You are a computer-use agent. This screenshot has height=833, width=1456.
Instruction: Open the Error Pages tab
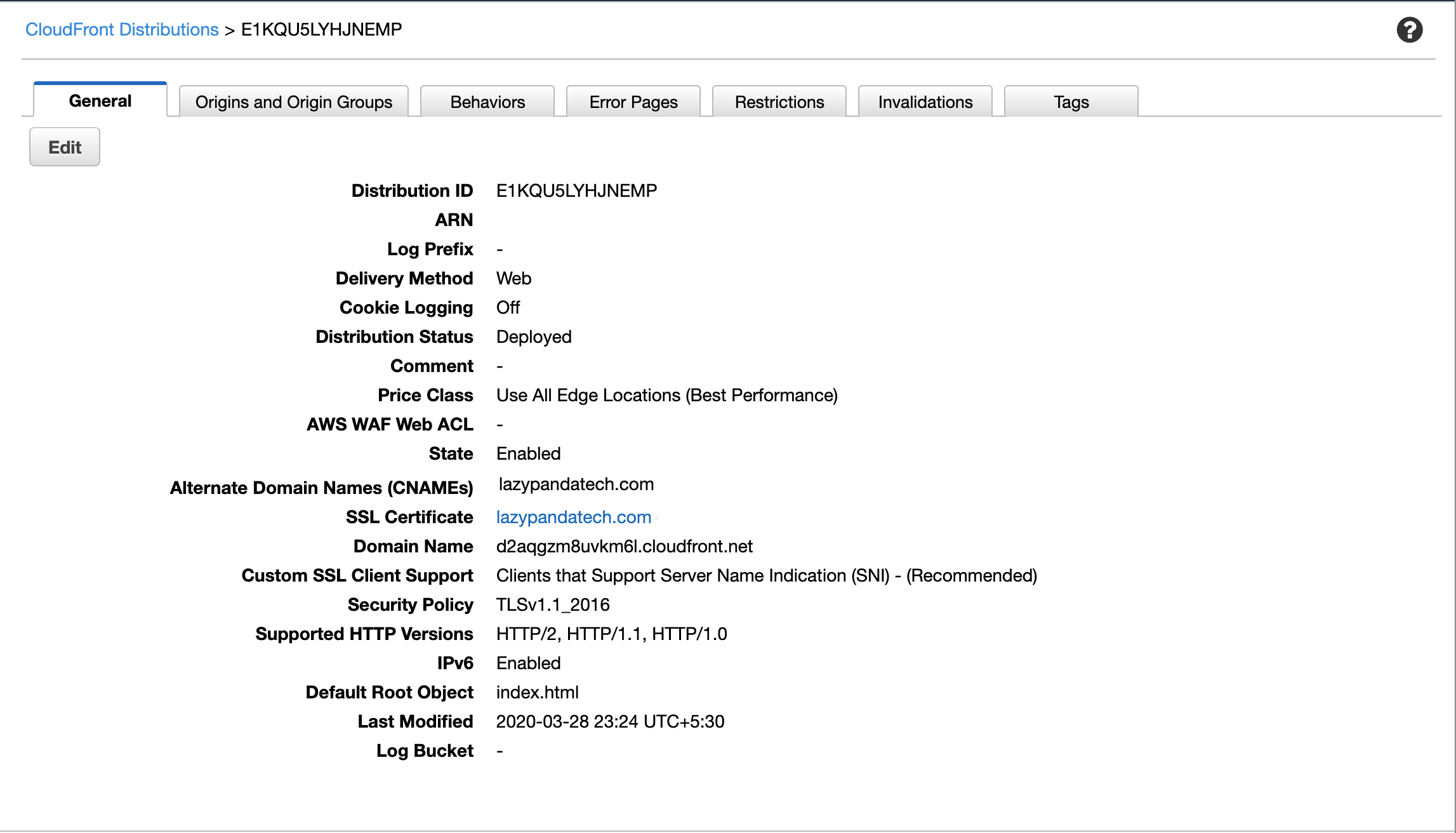(x=633, y=102)
